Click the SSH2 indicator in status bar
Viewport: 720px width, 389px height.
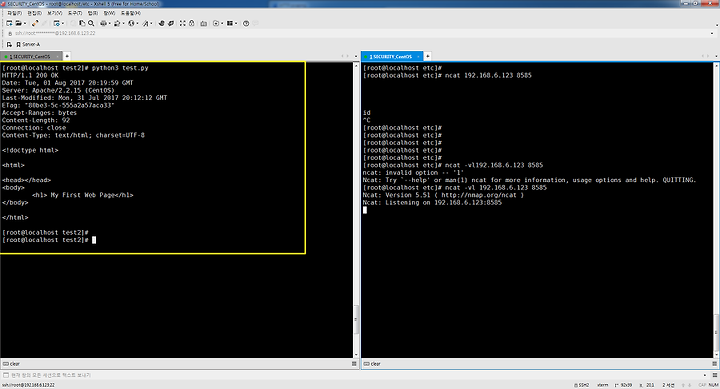(581, 385)
